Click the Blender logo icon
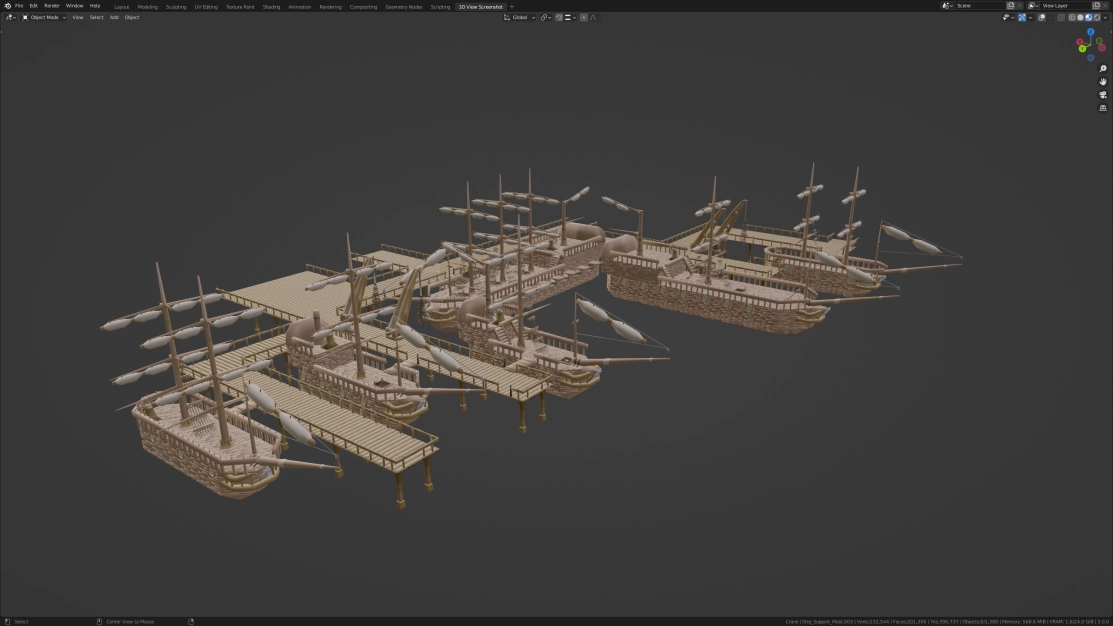Image resolution: width=1113 pixels, height=626 pixels. tap(7, 6)
